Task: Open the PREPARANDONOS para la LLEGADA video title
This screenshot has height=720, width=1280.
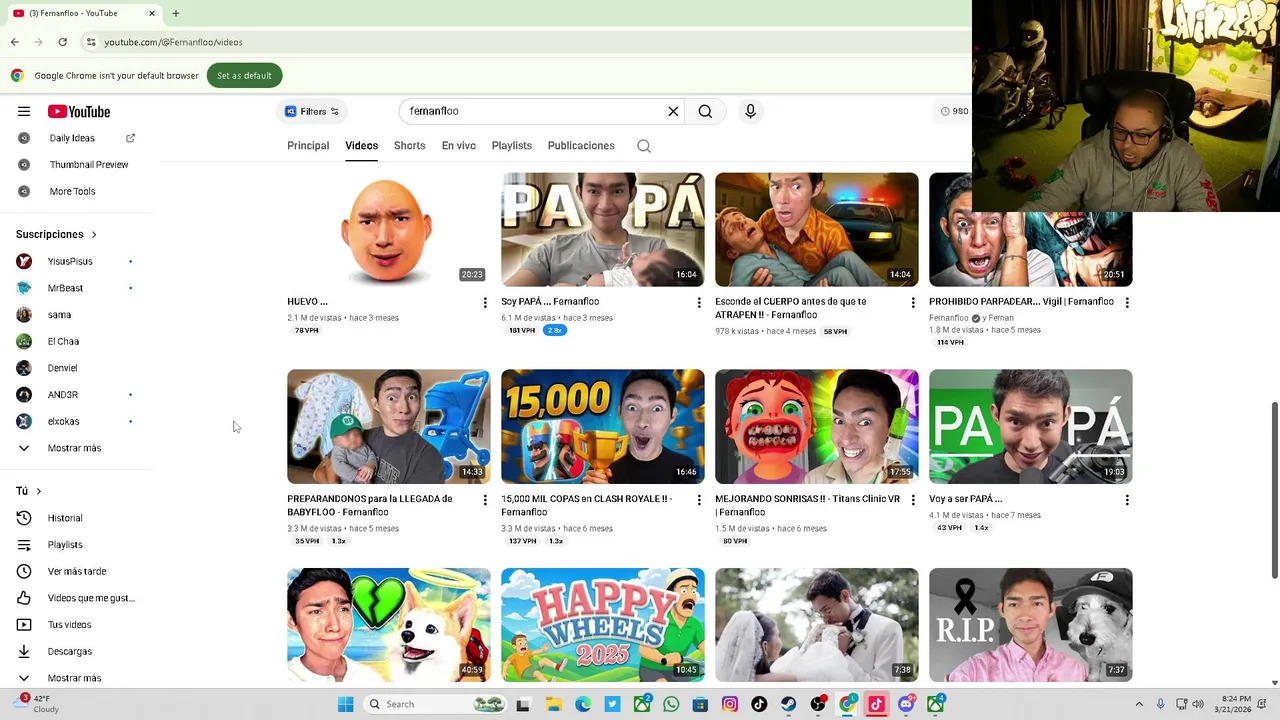Action: 369,505
